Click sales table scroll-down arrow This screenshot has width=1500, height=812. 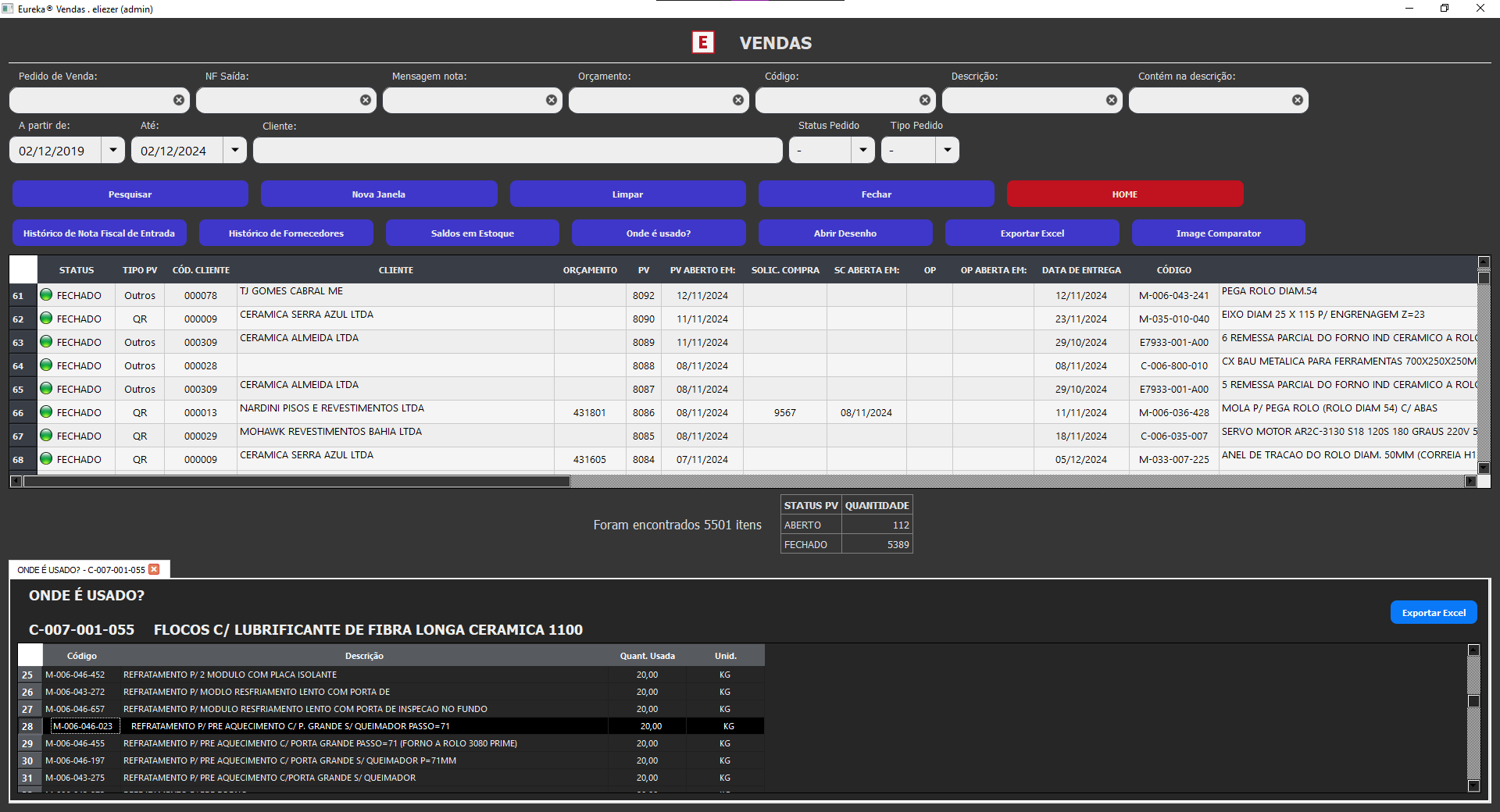1484,468
